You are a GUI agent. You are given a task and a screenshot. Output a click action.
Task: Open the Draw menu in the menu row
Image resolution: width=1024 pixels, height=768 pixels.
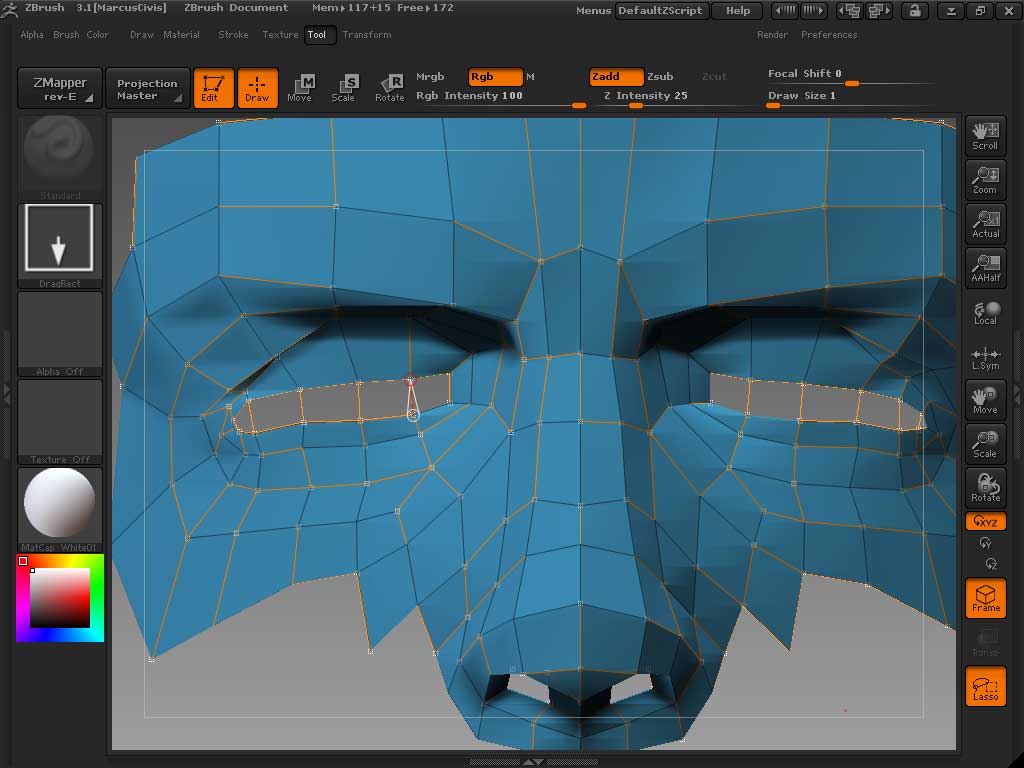(142, 35)
